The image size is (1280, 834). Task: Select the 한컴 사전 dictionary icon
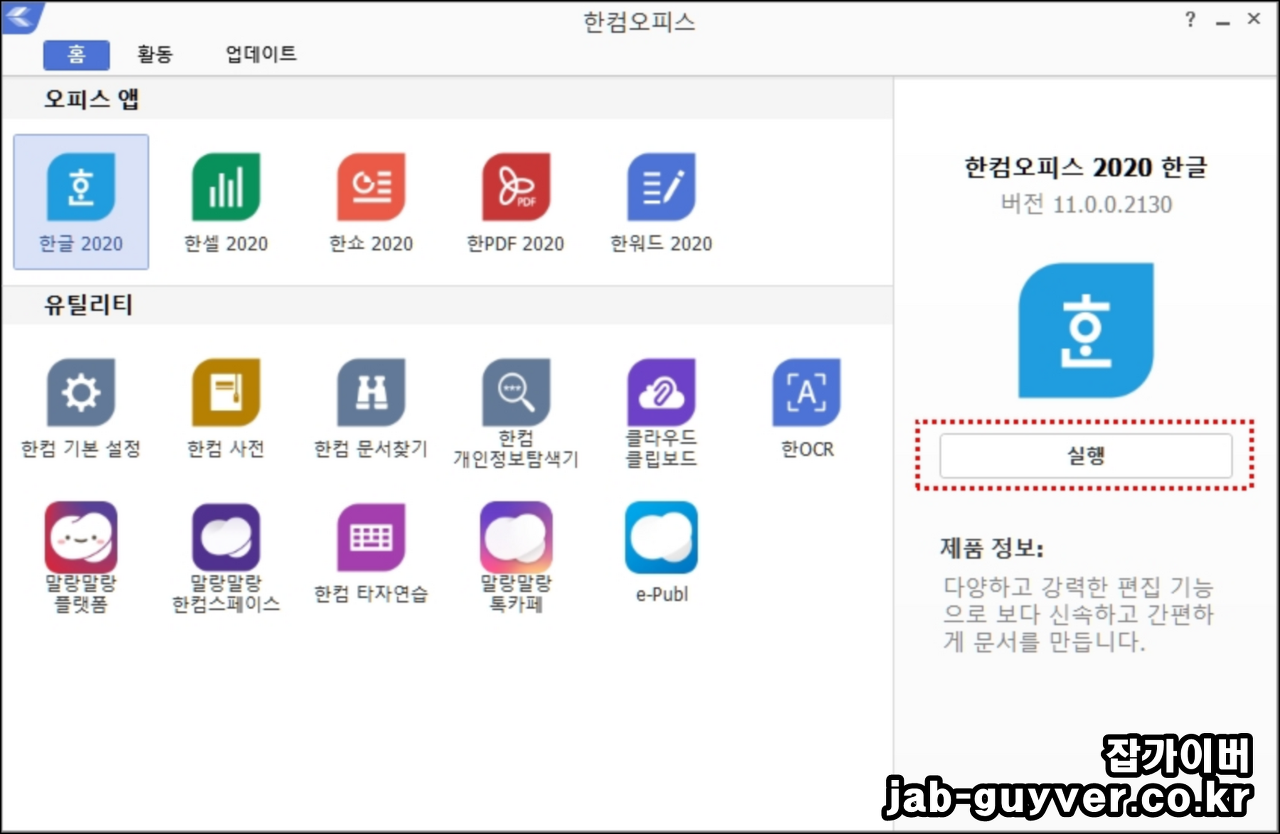click(226, 393)
